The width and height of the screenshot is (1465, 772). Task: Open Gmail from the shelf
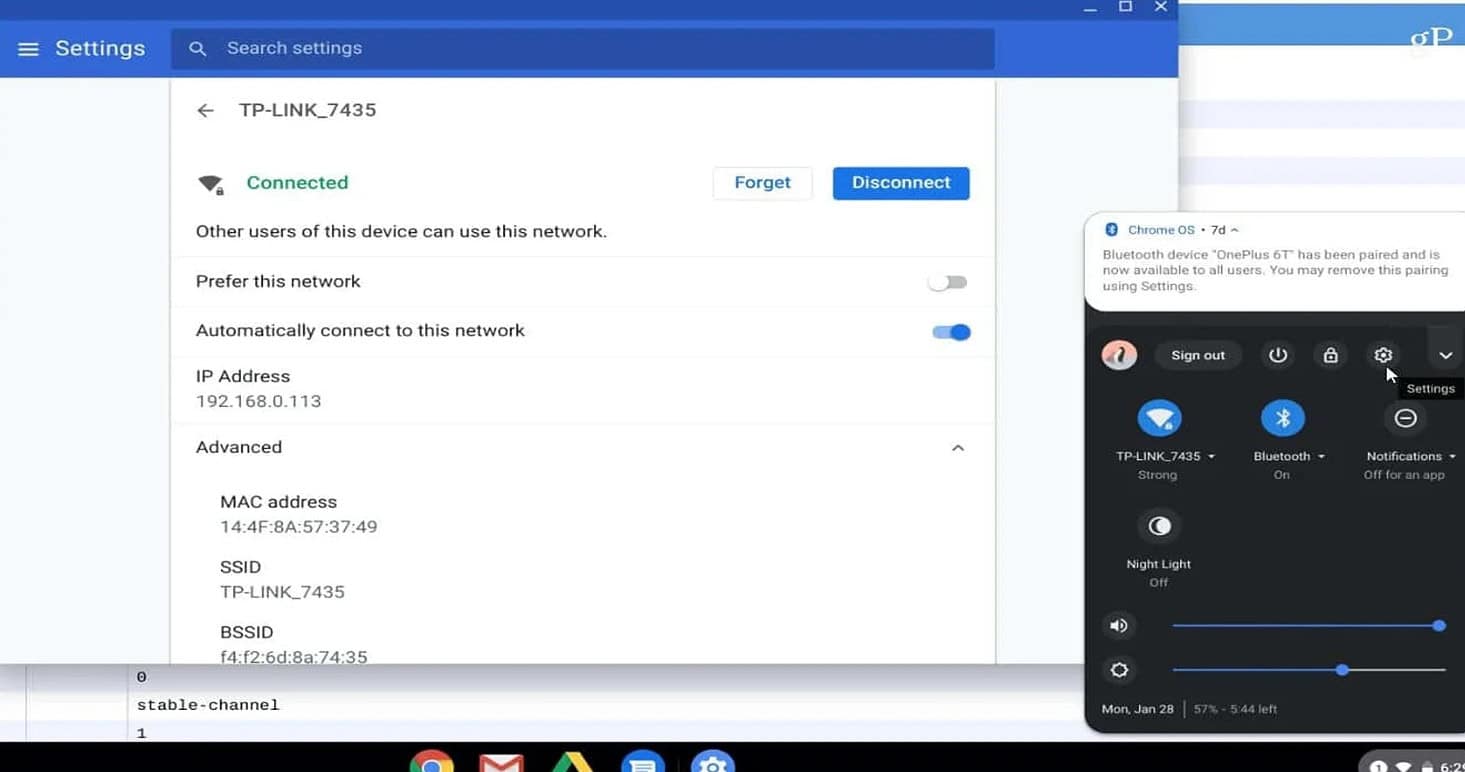point(501,763)
